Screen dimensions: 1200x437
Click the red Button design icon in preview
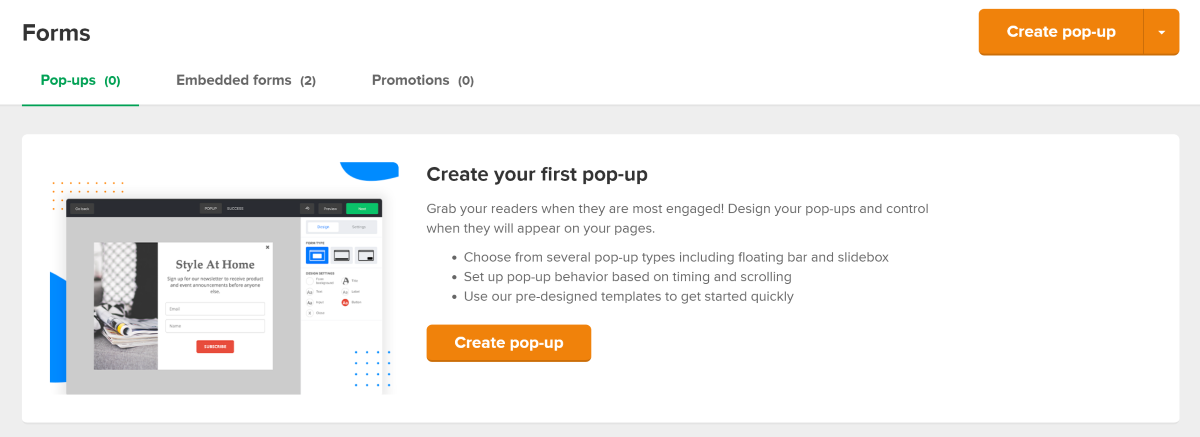click(345, 302)
